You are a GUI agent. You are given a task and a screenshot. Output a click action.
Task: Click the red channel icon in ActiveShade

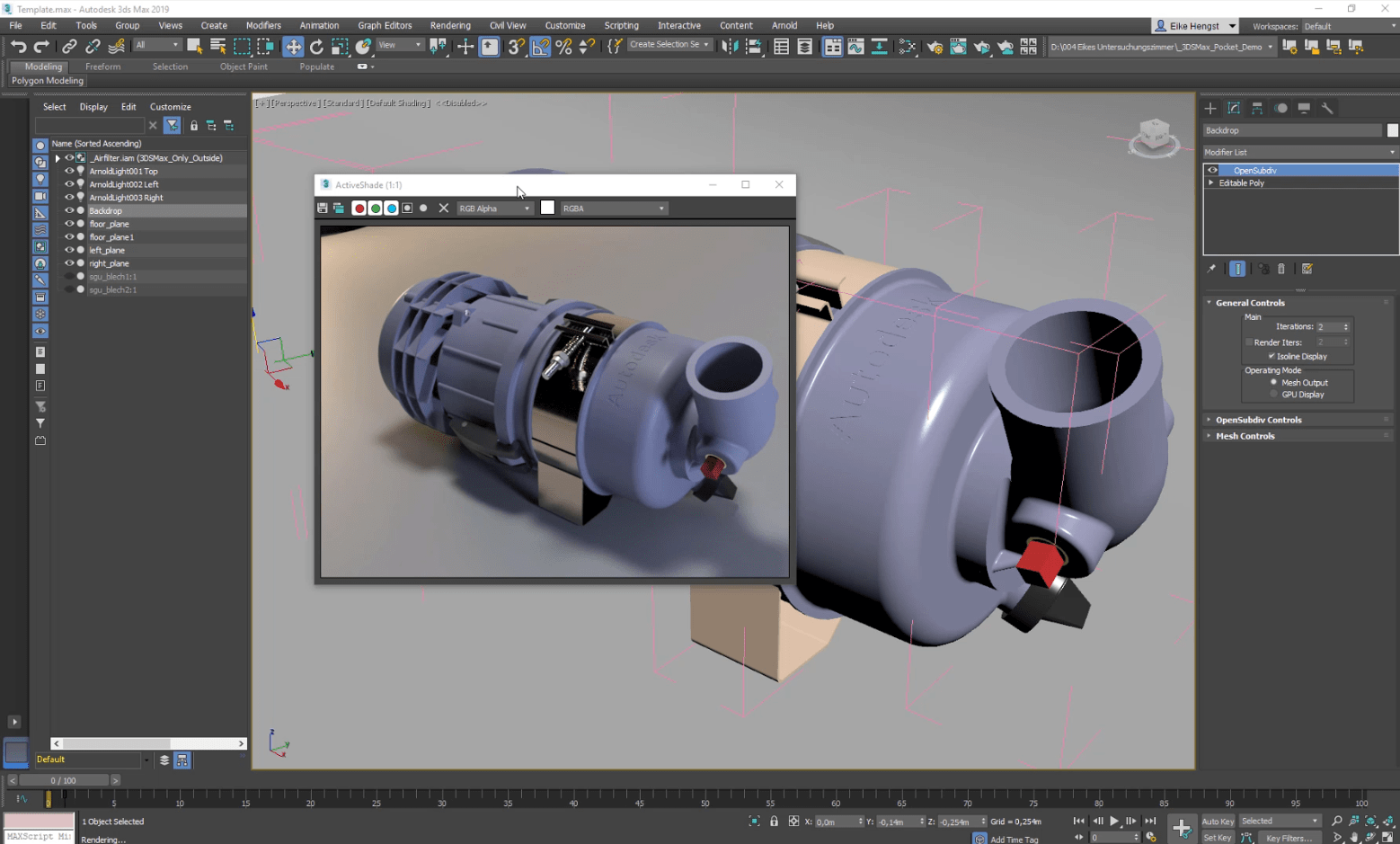[x=359, y=208]
